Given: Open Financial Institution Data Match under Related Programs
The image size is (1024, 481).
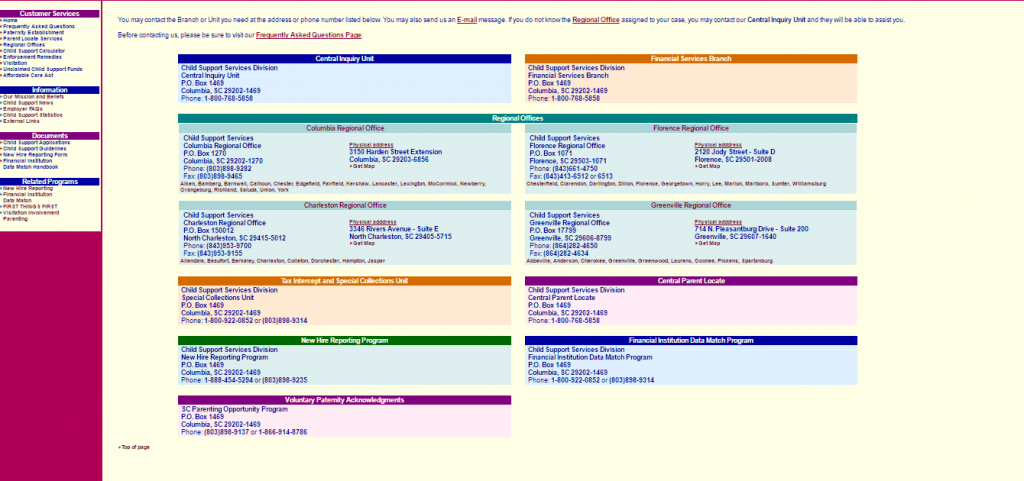Looking at the screenshot, I should pyautogui.click(x=27, y=197).
